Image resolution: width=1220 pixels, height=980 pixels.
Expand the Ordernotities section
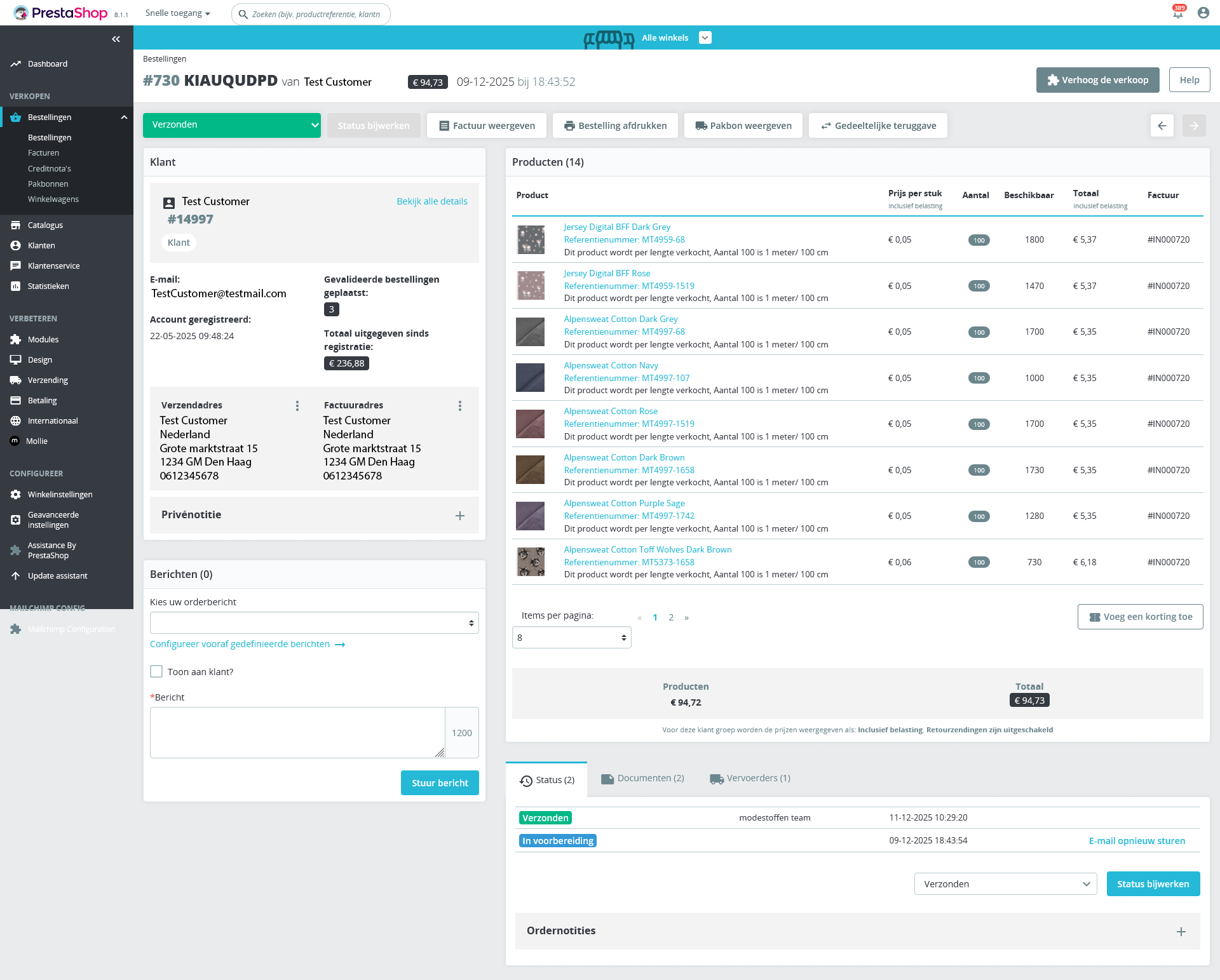(x=1181, y=932)
